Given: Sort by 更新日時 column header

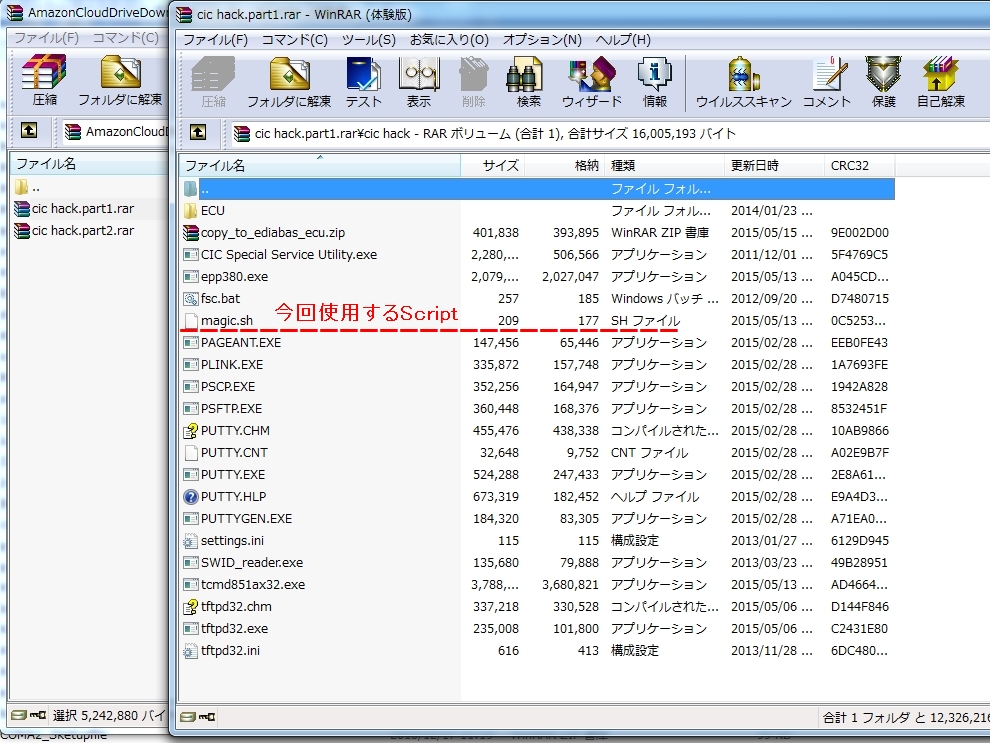Looking at the screenshot, I should click(x=774, y=165).
